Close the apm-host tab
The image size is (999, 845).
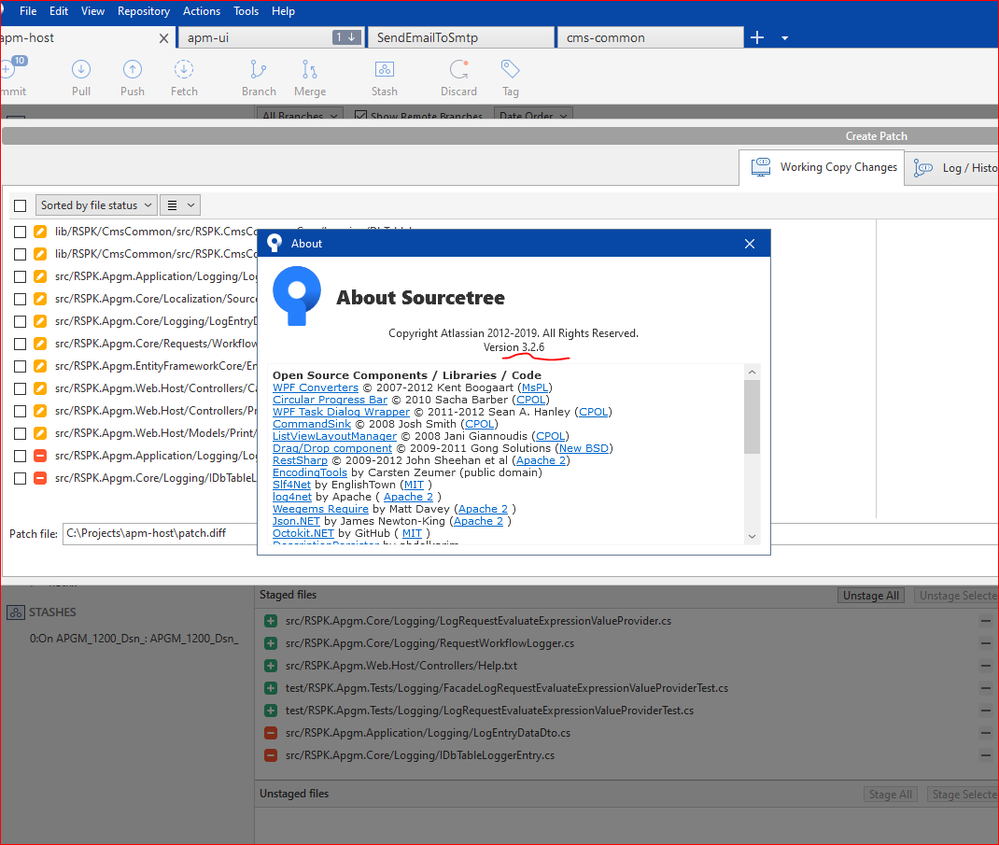[x=164, y=38]
